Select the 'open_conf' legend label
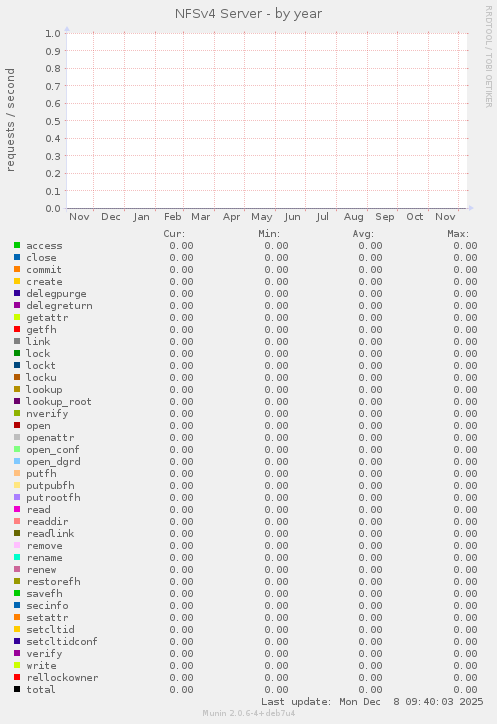Screen dimensions: 497x724 tap(53, 450)
